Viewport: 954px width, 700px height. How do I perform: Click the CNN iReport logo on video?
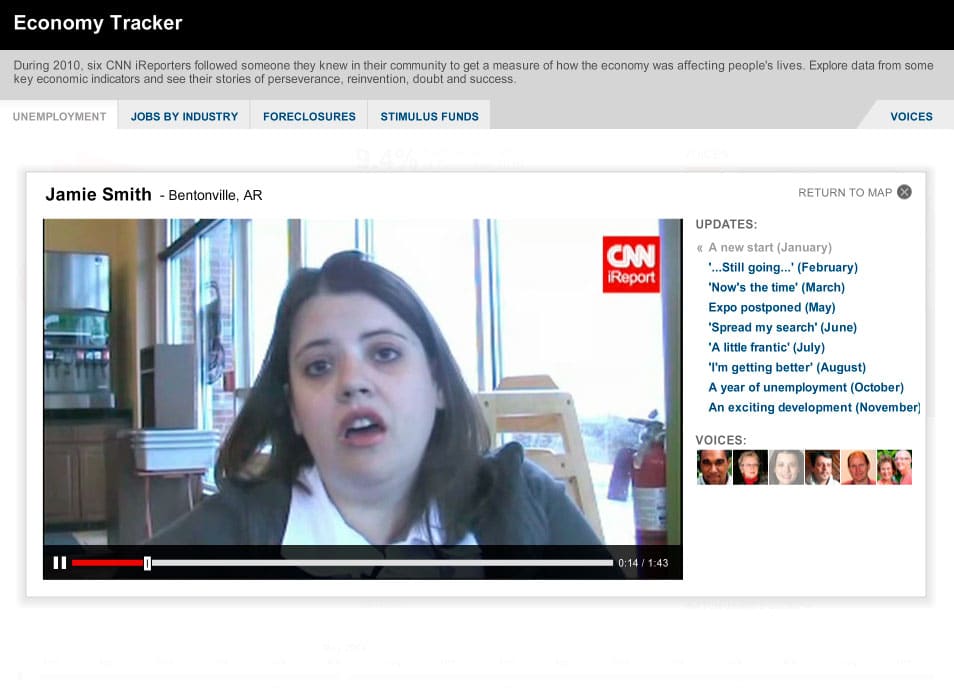point(631,265)
